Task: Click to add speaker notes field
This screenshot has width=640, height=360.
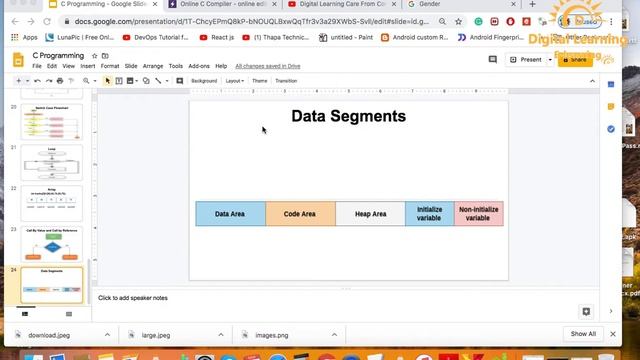Action: click(345, 298)
